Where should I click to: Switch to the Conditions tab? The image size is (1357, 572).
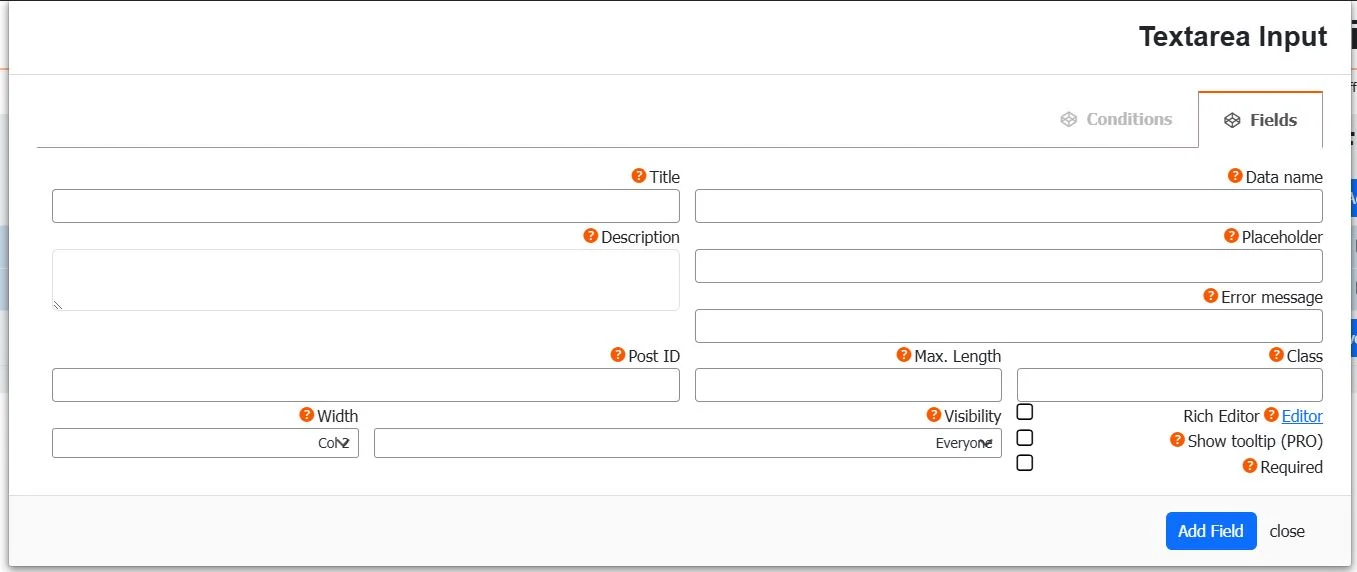[x=1116, y=119]
